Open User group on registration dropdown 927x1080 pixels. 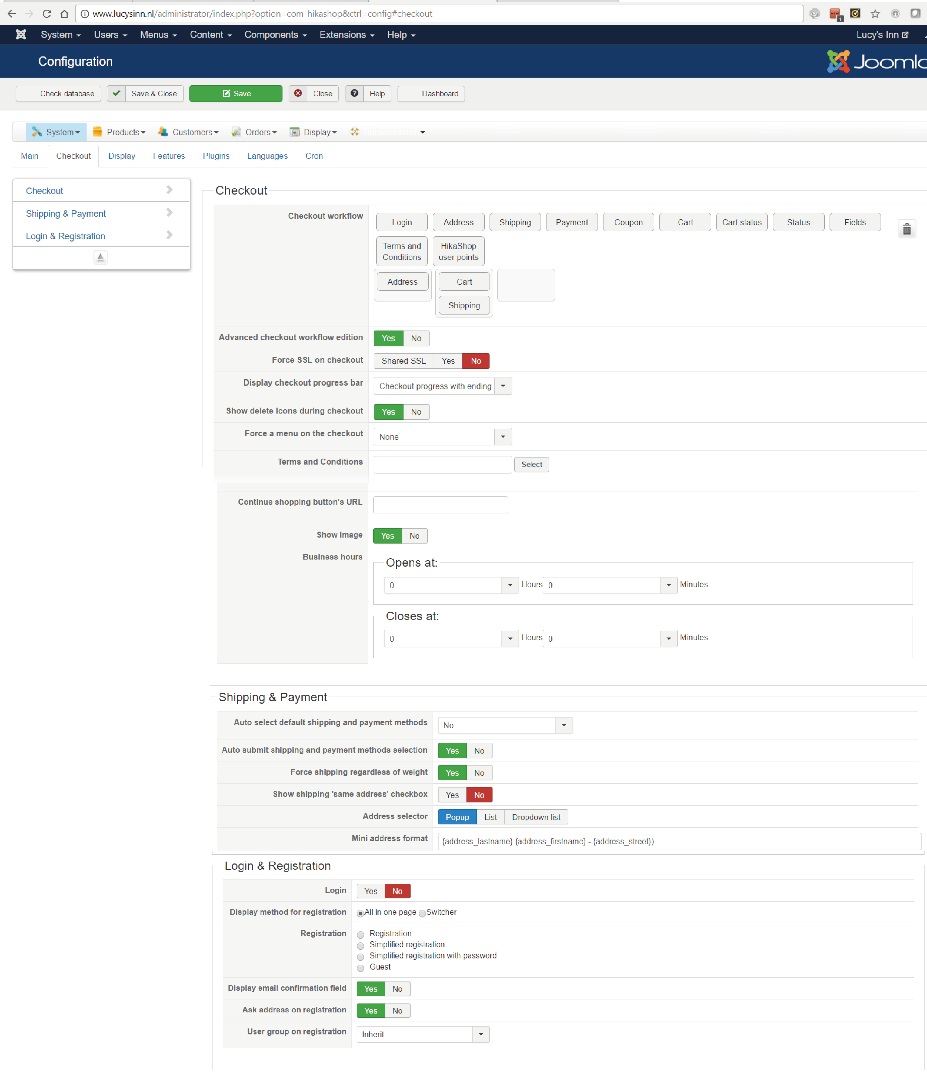click(423, 1034)
